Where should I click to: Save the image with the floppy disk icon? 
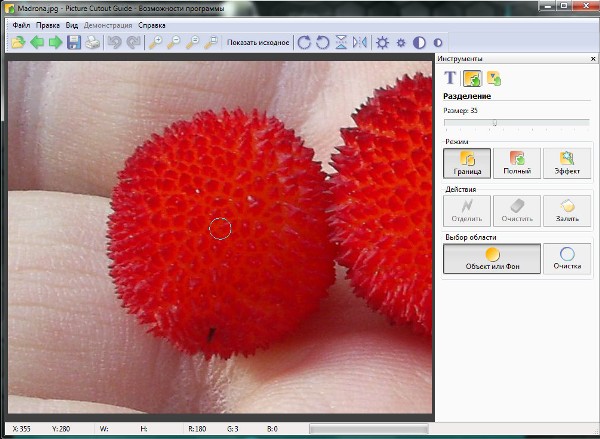click(73, 43)
